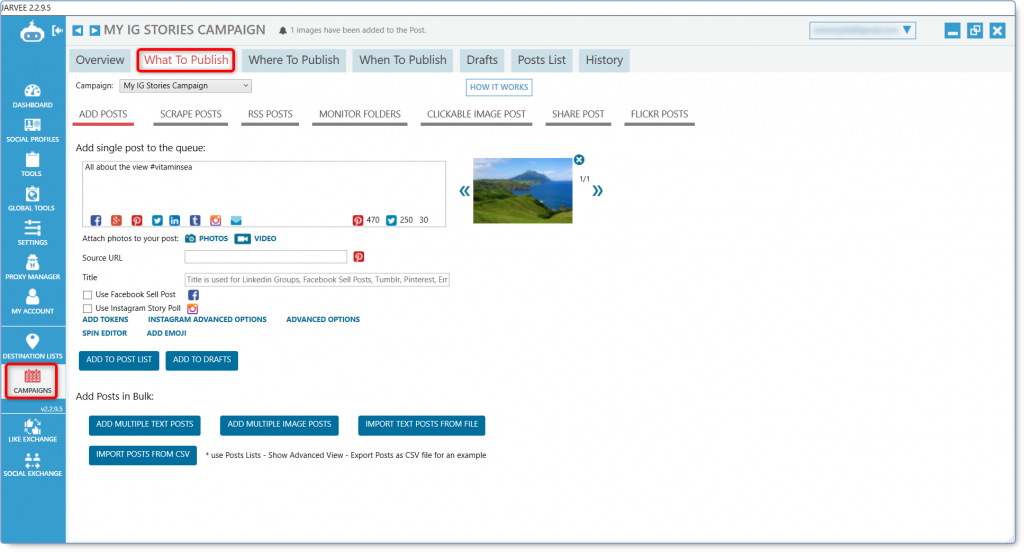Click the attached landscape photo thumbnail
Viewport: 1024px width, 552px height.
(522, 191)
